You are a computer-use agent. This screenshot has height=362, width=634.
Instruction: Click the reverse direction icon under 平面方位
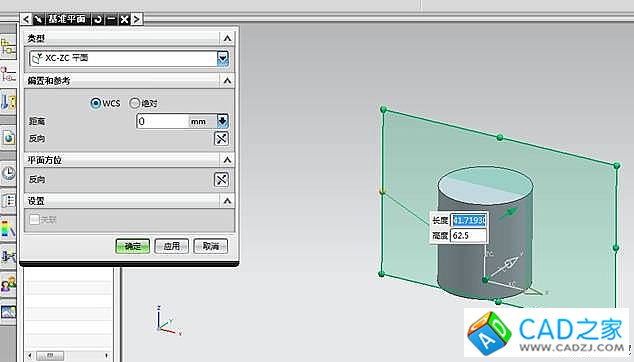pyautogui.click(x=221, y=180)
